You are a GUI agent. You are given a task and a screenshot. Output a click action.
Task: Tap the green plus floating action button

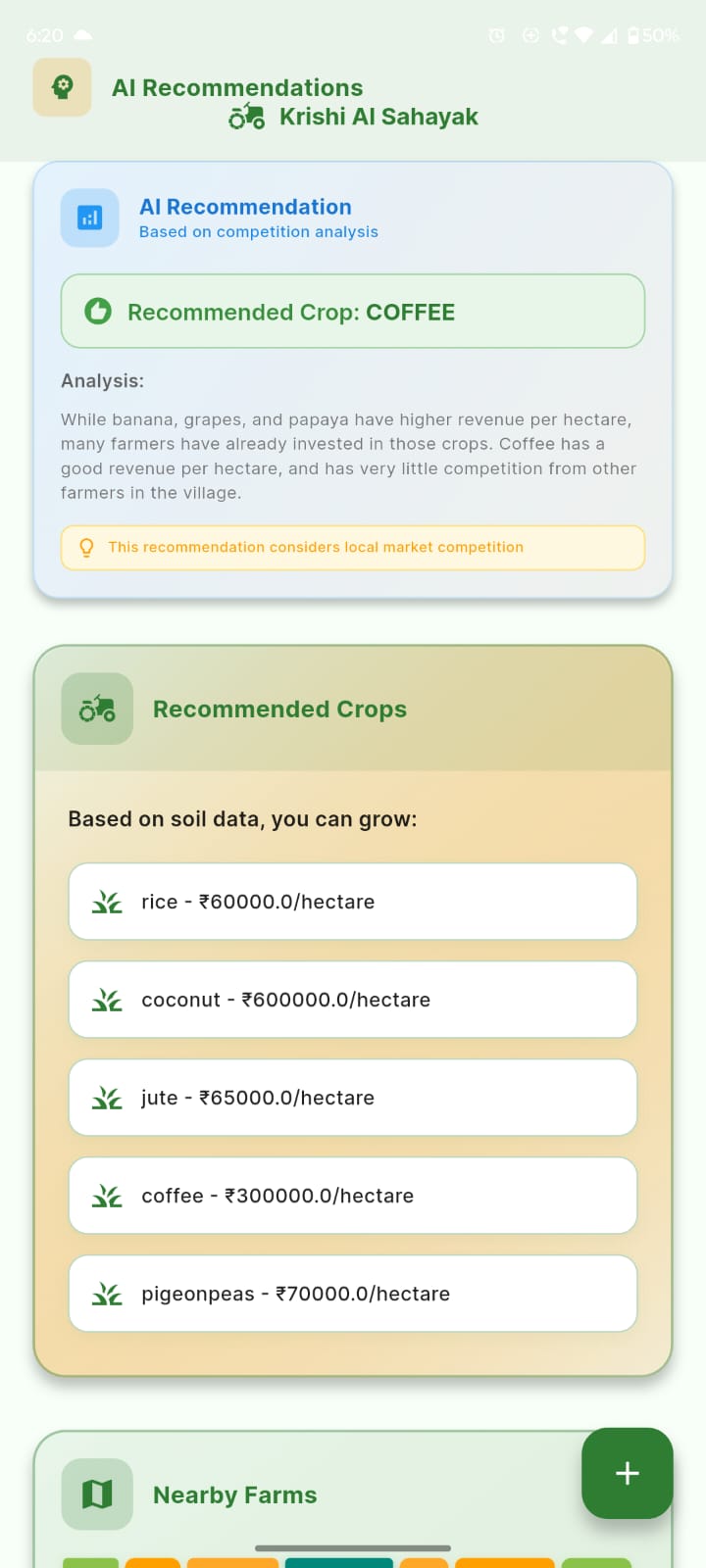(x=628, y=1473)
